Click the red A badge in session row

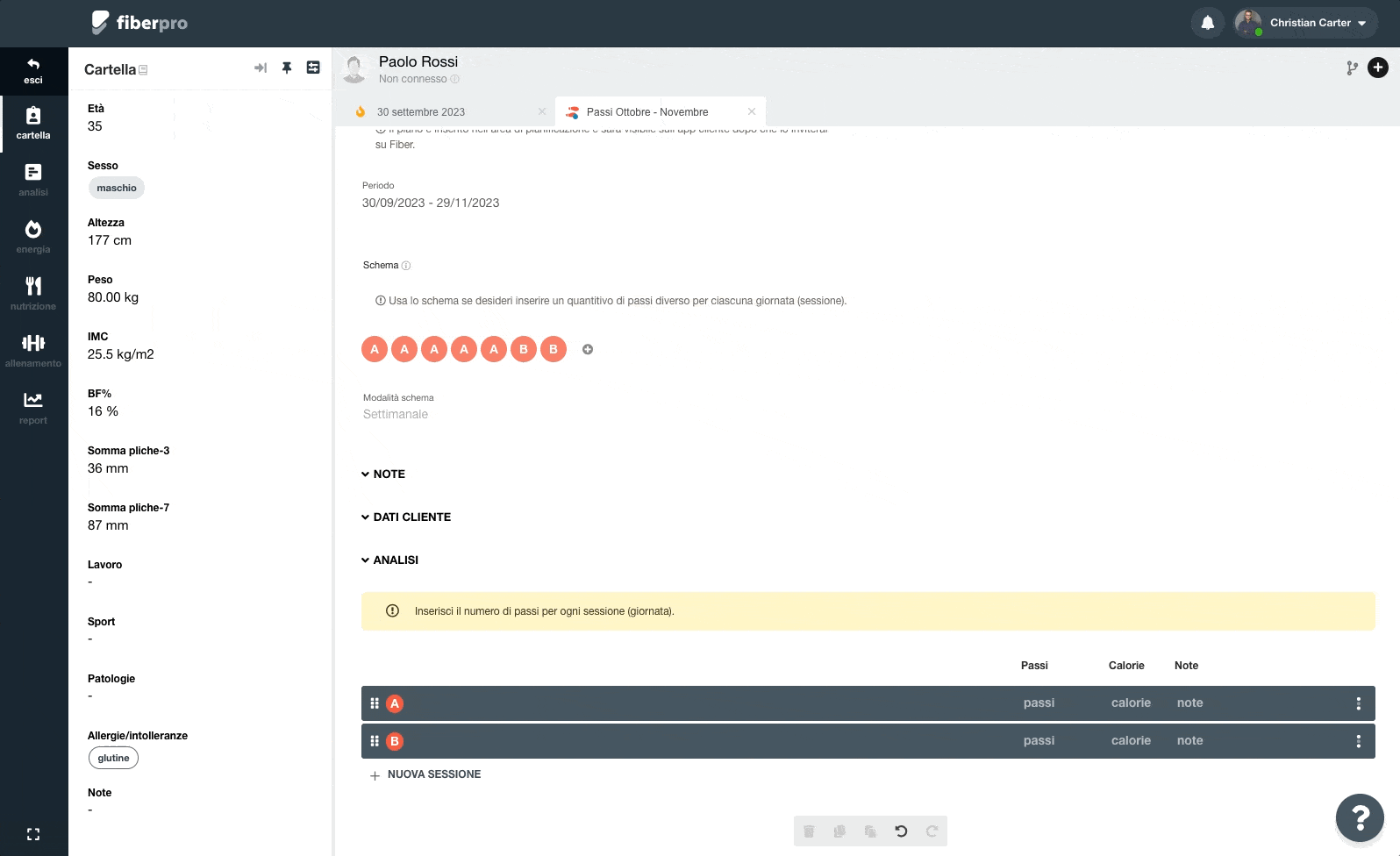(395, 703)
